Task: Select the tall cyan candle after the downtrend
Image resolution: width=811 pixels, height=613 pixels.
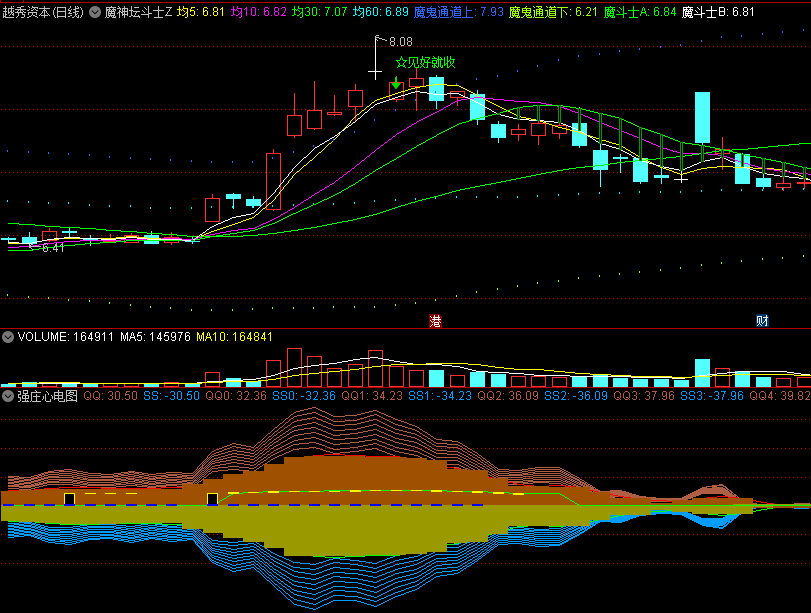Action: click(x=702, y=118)
